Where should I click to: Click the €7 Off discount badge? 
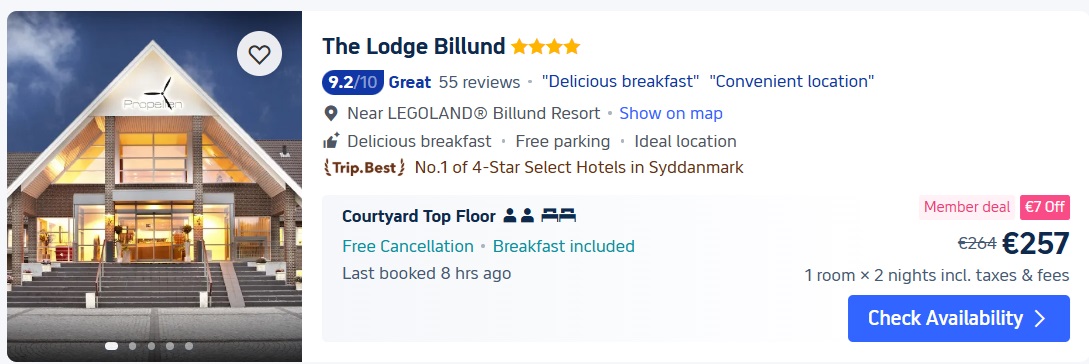(1045, 207)
